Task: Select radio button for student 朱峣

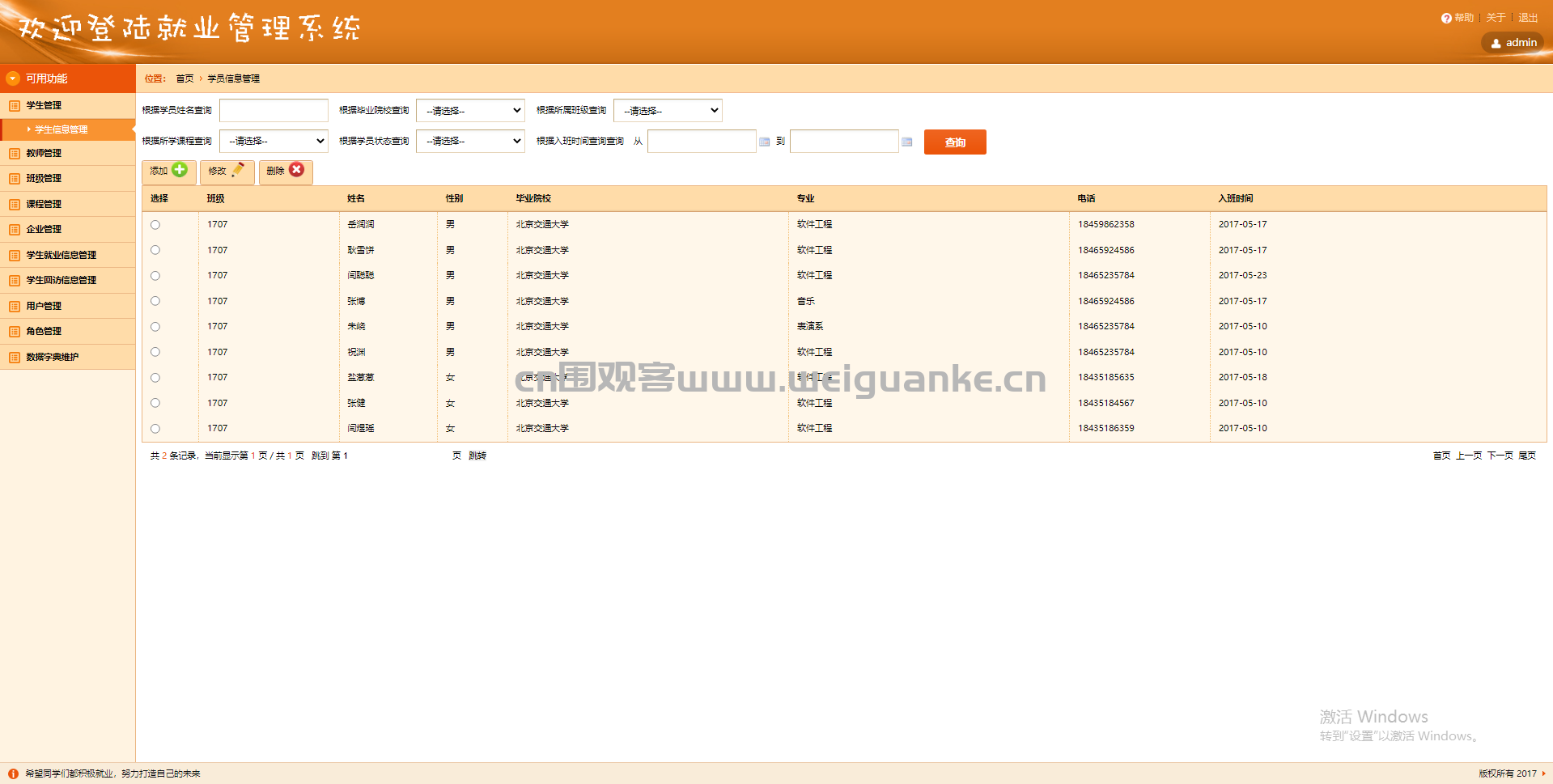Action: [x=155, y=327]
